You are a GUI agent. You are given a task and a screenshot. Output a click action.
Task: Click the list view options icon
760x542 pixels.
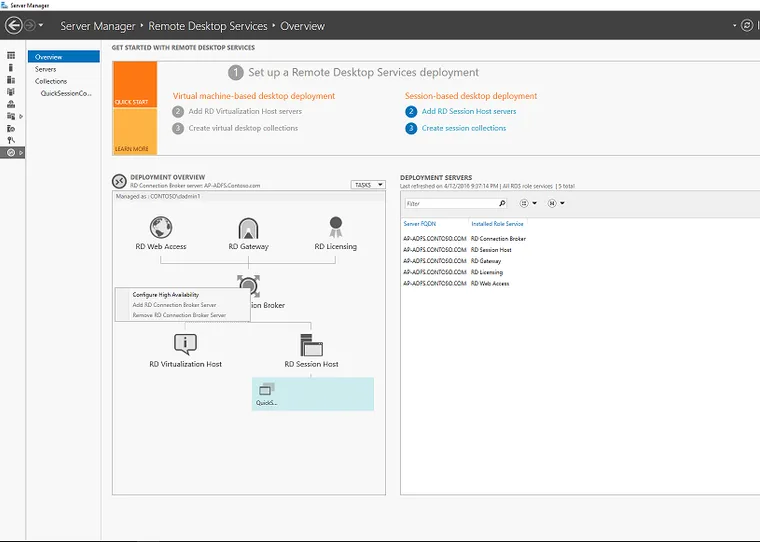click(x=524, y=204)
